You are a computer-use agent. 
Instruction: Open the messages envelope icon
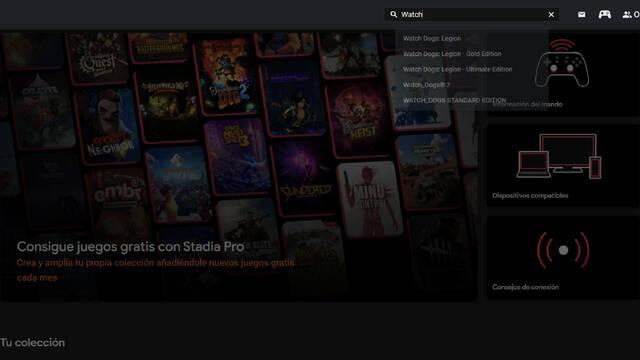click(x=582, y=15)
